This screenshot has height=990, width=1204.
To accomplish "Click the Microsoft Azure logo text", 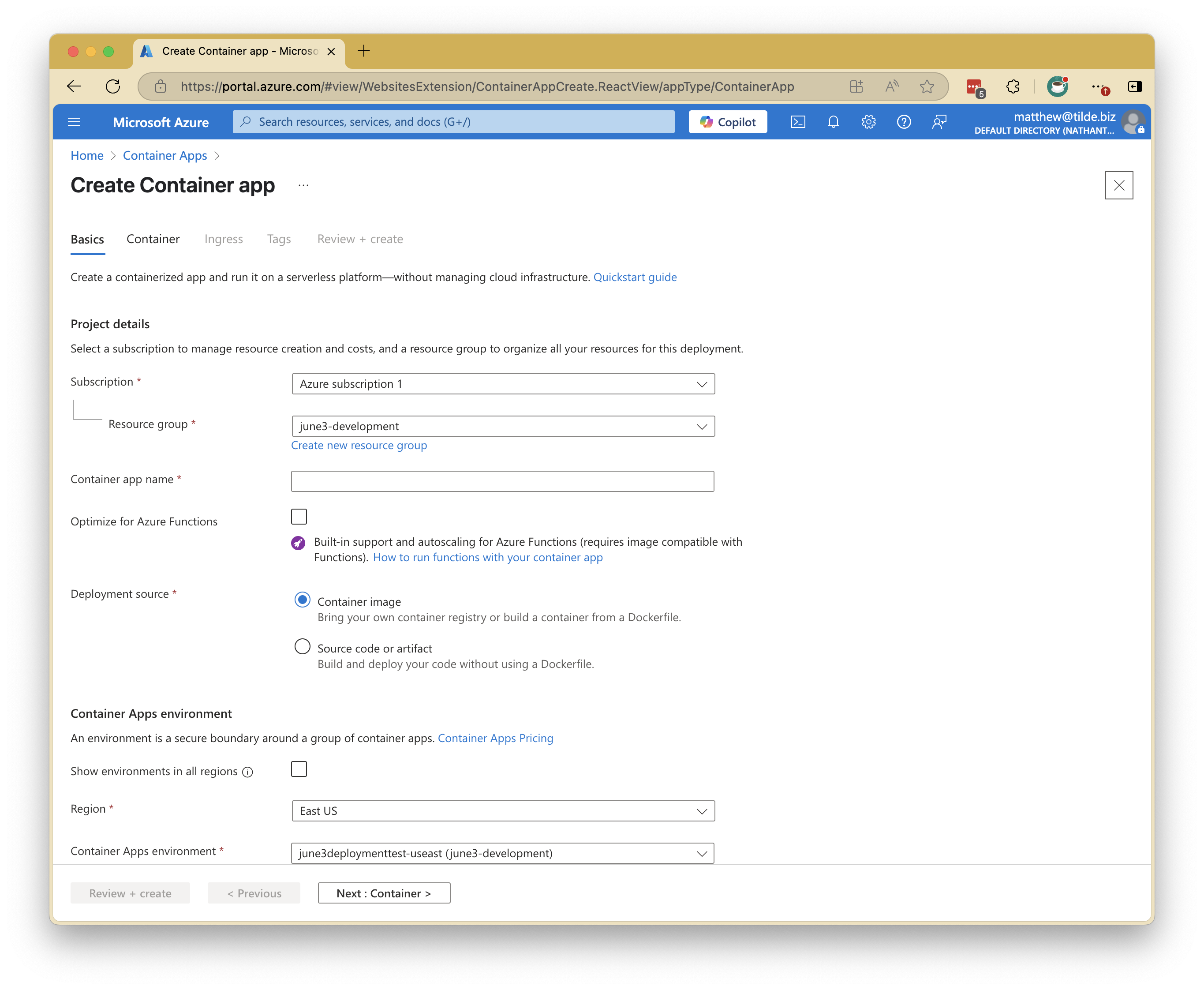I will 160,122.
